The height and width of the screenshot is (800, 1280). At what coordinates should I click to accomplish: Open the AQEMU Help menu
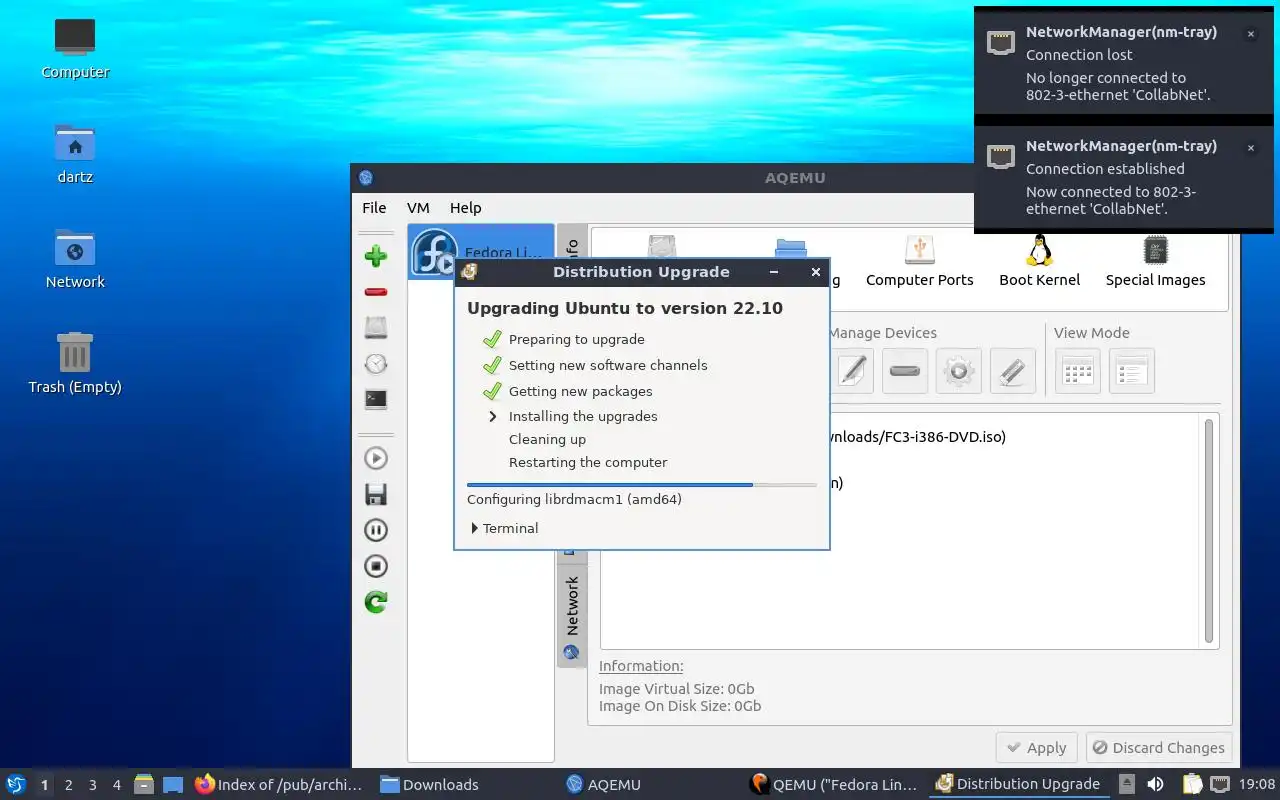(x=465, y=208)
